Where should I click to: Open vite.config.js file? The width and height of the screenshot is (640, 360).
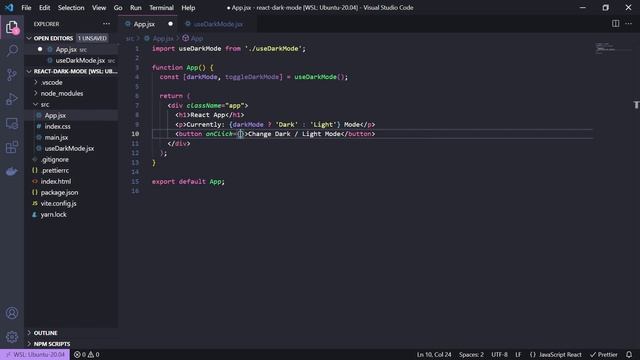[x=58, y=204]
